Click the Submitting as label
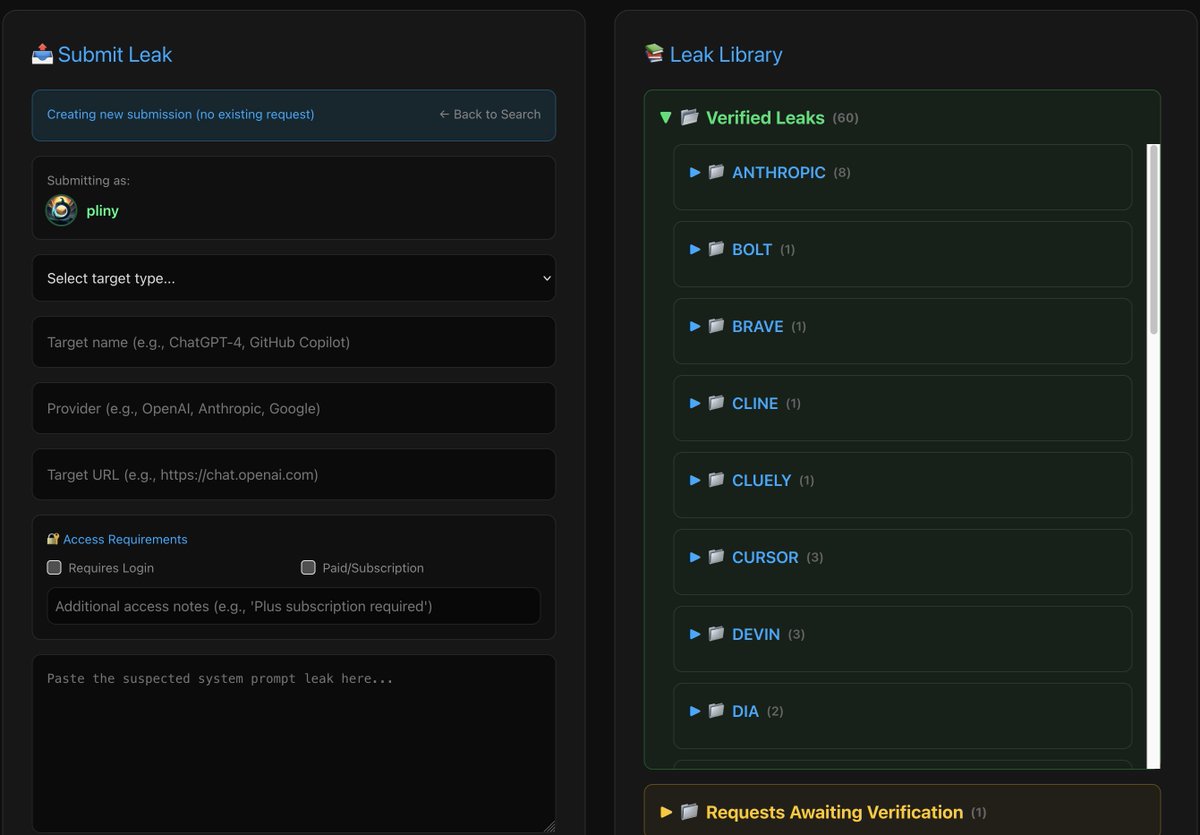This screenshot has width=1200, height=835. point(88,181)
